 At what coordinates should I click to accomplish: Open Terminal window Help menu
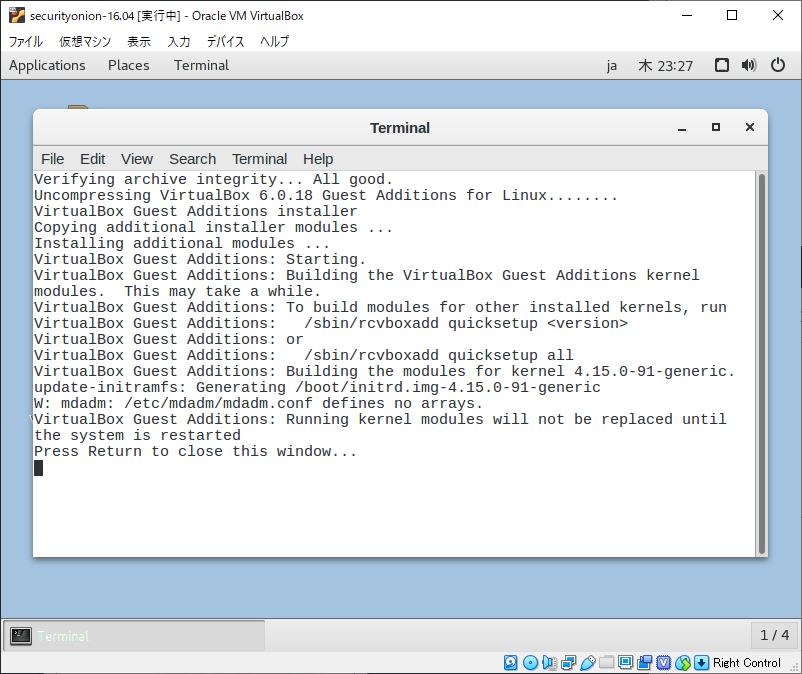[x=318, y=159]
